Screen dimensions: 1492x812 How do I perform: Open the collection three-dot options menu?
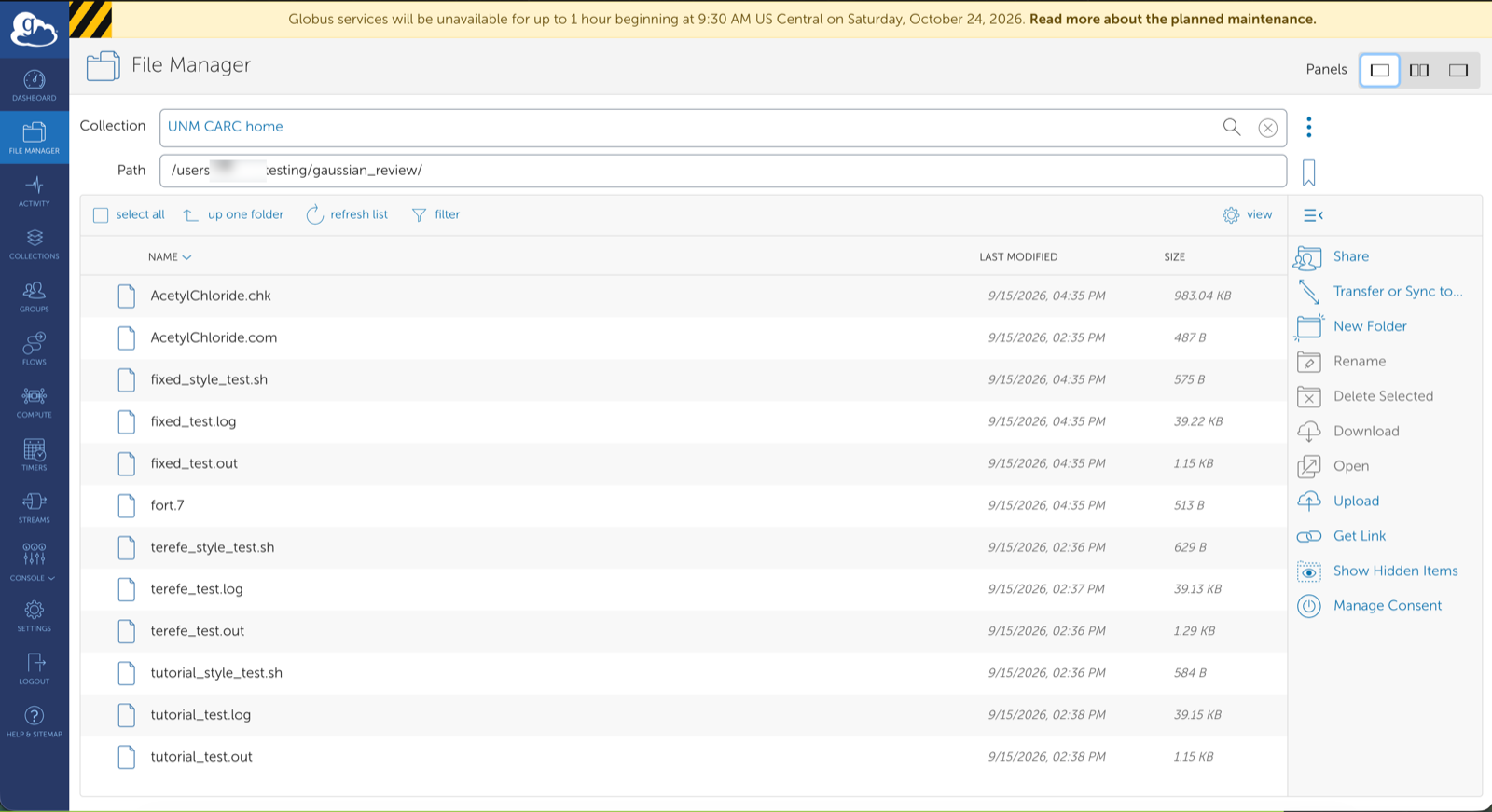tap(1309, 127)
